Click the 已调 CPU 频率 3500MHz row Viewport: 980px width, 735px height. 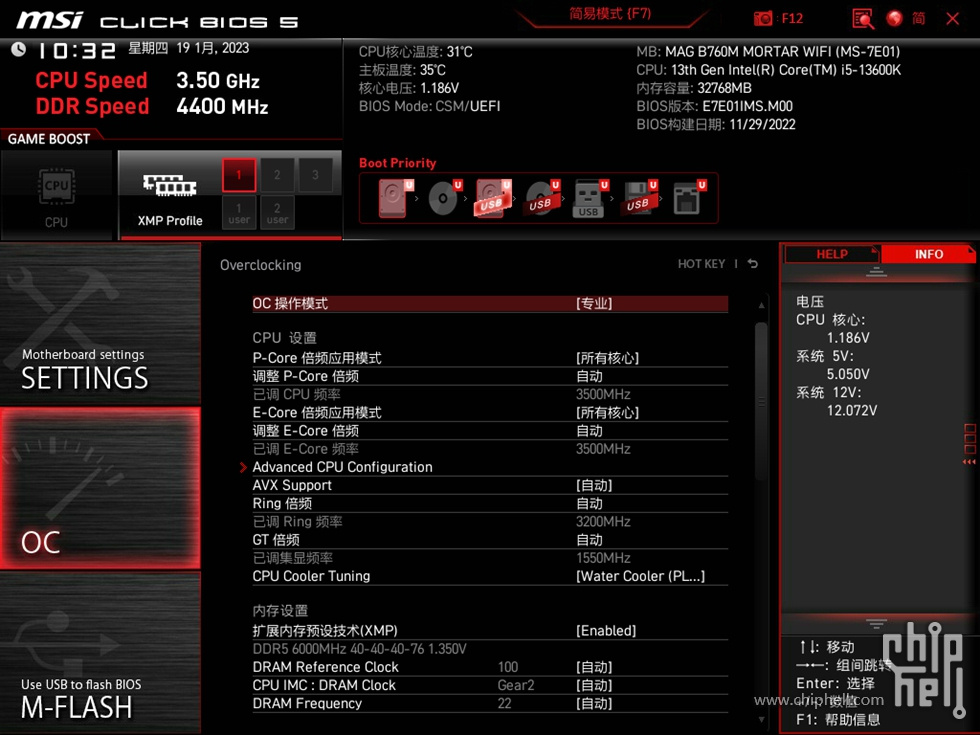pyautogui.click(x=490, y=394)
